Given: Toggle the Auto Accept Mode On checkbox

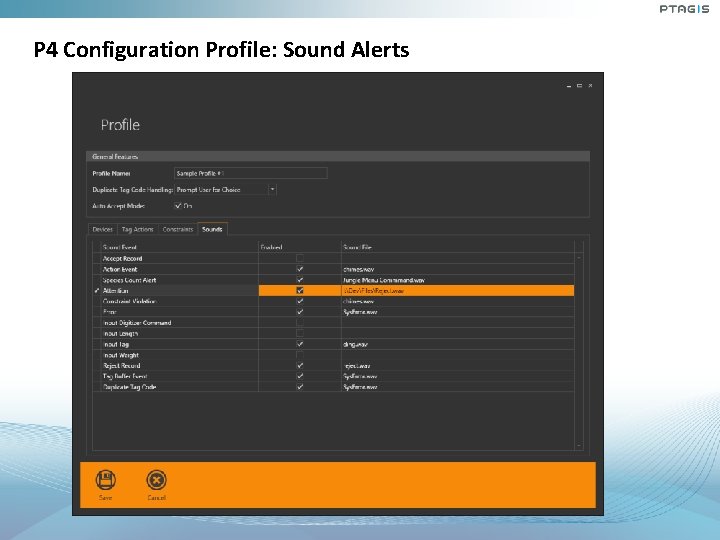Looking at the screenshot, I should (x=178, y=206).
